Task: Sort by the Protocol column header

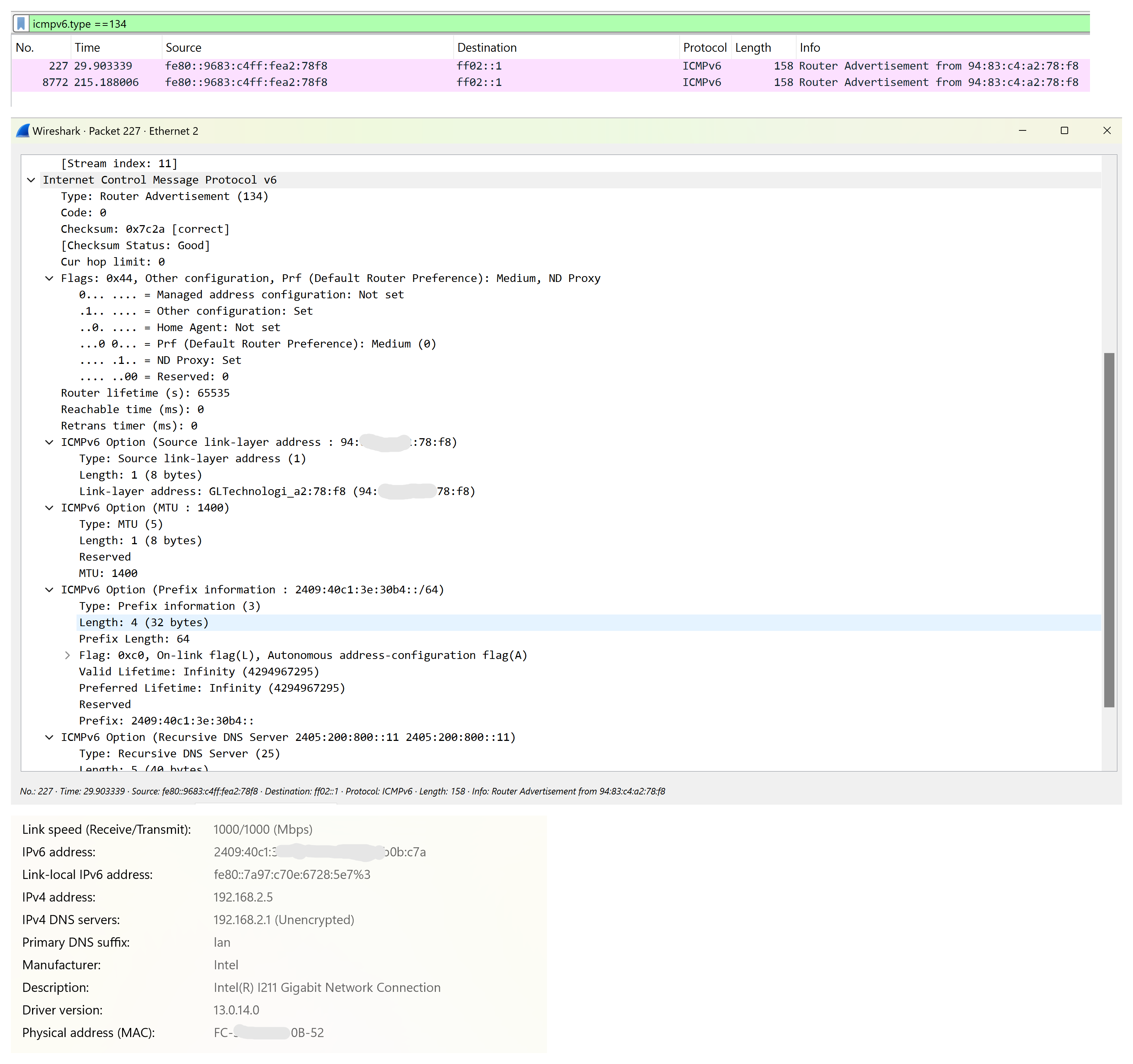Action: point(704,48)
